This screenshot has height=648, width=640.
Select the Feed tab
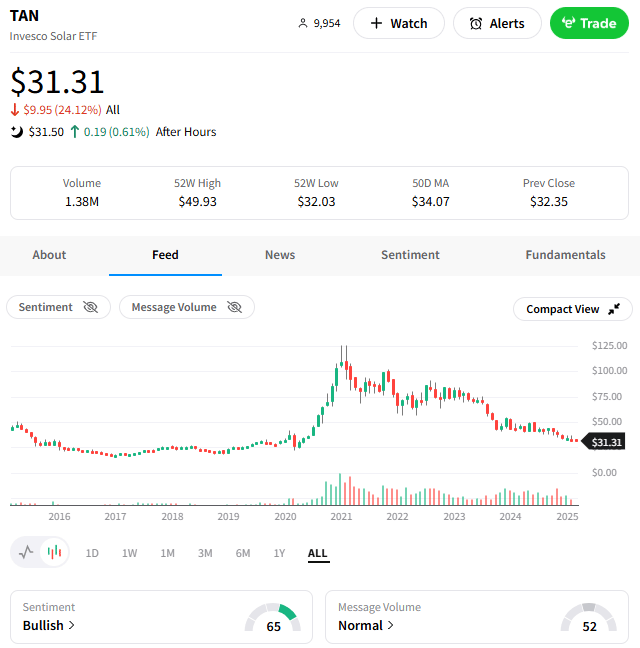tap(165, 255)
